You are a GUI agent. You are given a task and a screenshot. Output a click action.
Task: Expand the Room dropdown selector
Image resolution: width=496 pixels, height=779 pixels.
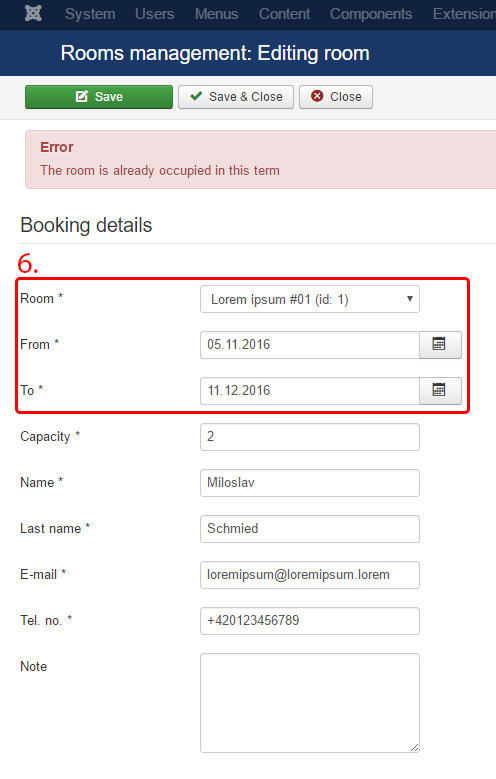click(x=310, y=299)
